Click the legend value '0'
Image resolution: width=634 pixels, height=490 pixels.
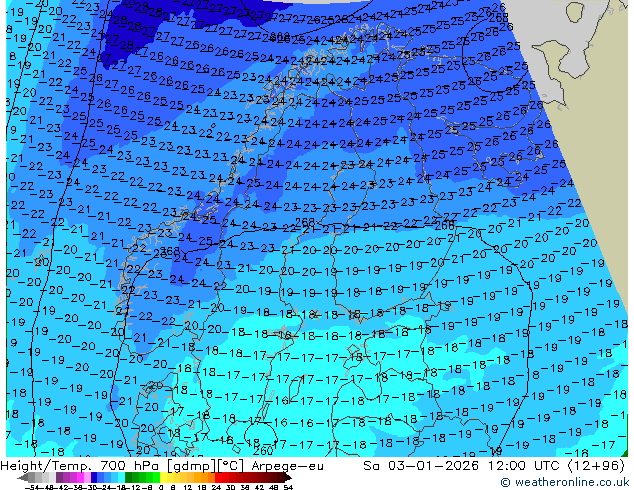pyautogui.click(x=161, y=487)
